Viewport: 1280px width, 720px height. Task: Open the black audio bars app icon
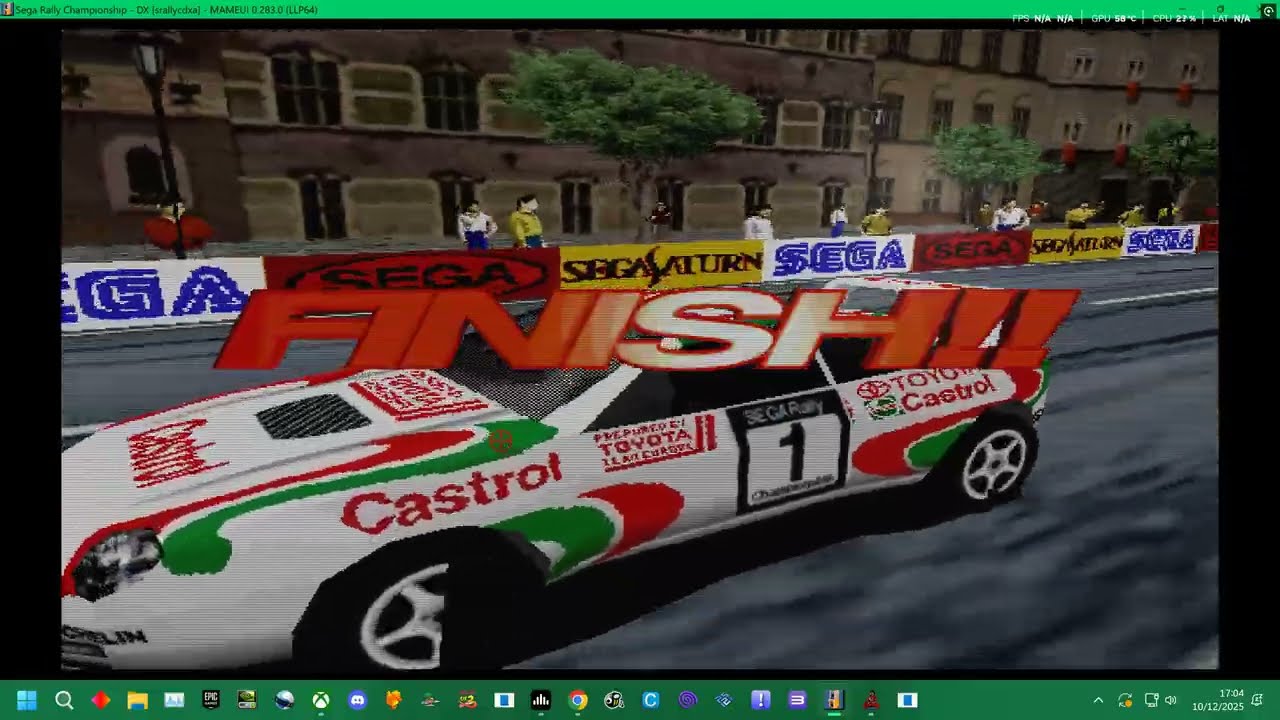pos(541,700)
